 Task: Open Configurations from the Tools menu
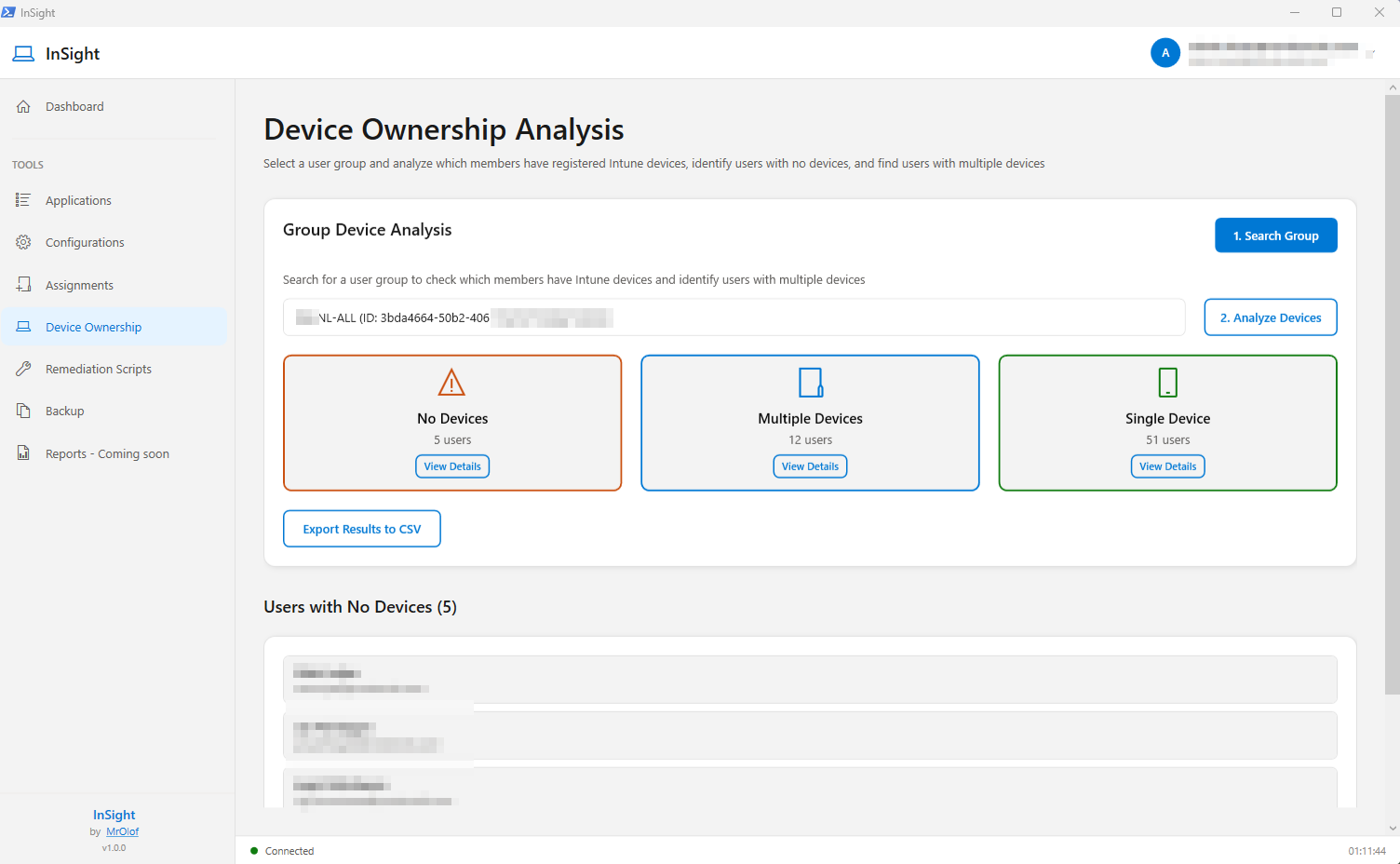(114, 242)
